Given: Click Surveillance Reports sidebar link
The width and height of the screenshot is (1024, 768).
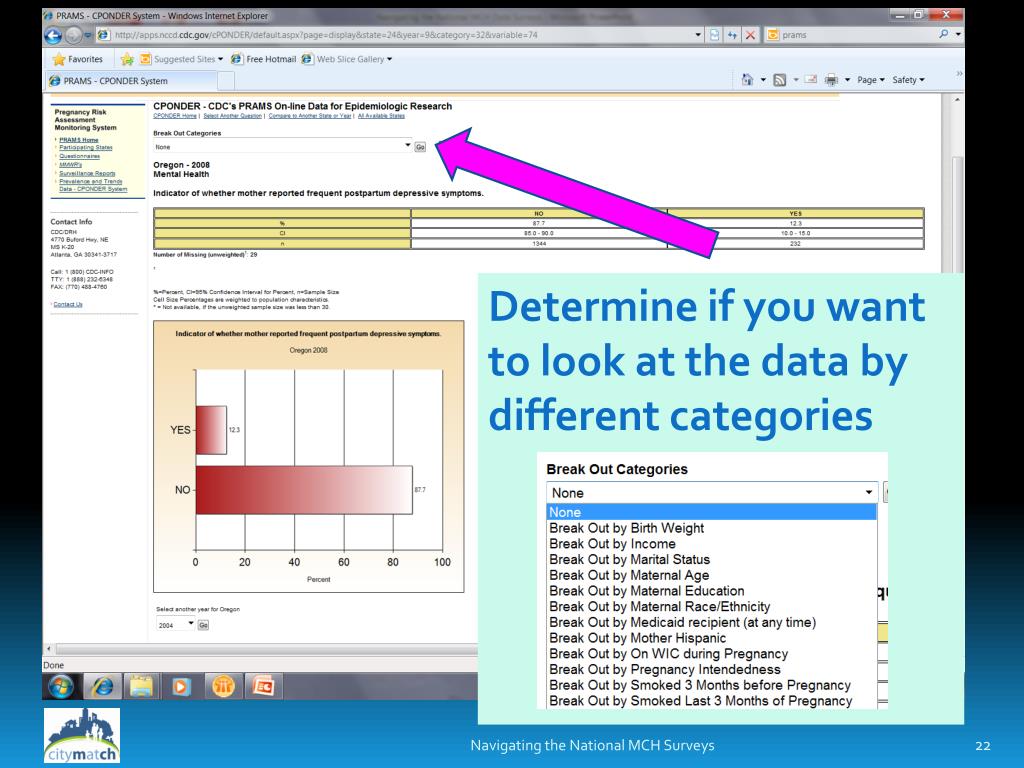Looking at the screenshot, I should tap(87, 173).
